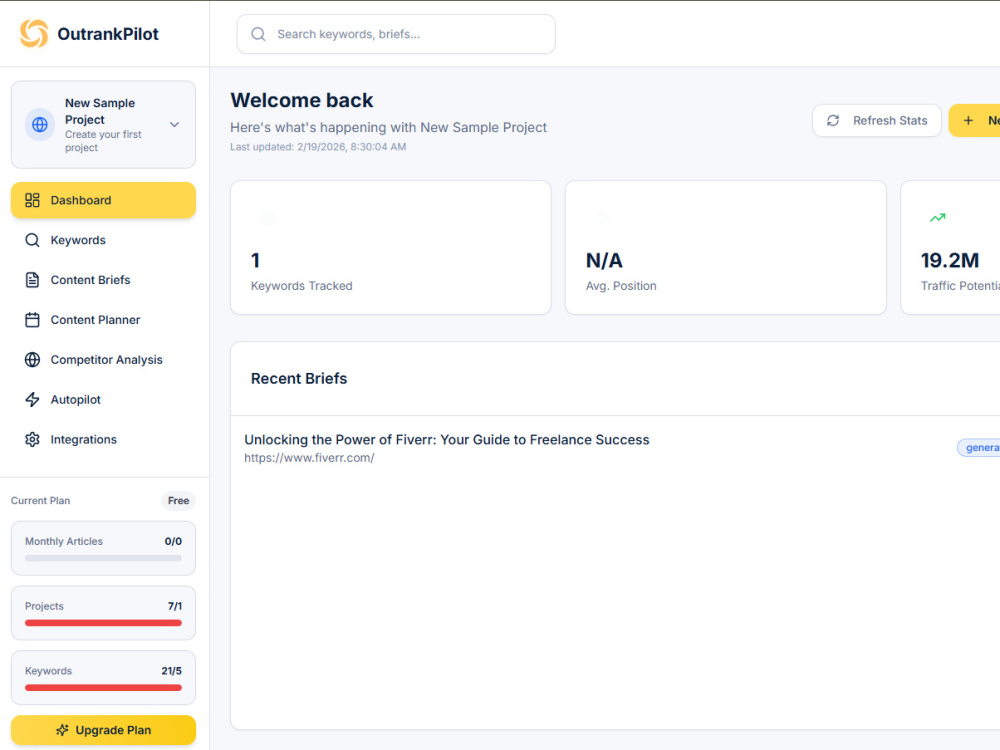
Task: Click the Last updated timestamp text
Action: [318, 147]
